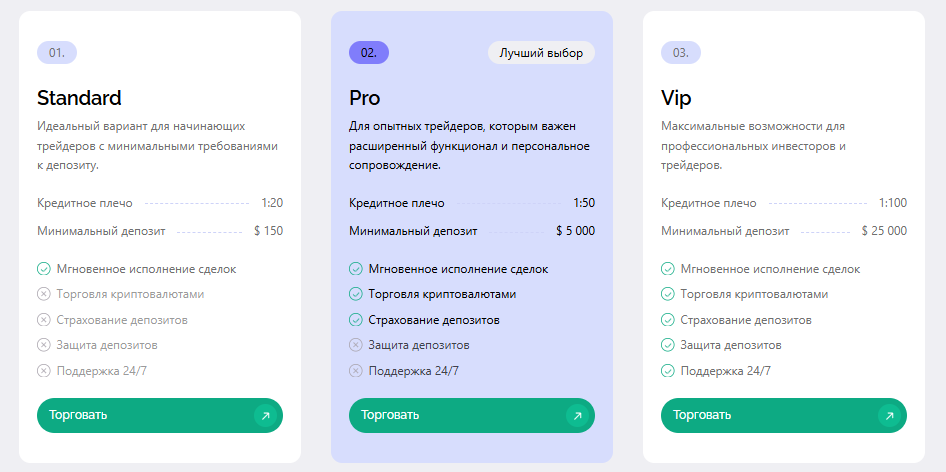Select the 02. badge on Pro card
The width and height of the screenshot is (946, 472).
pos(369,52)
